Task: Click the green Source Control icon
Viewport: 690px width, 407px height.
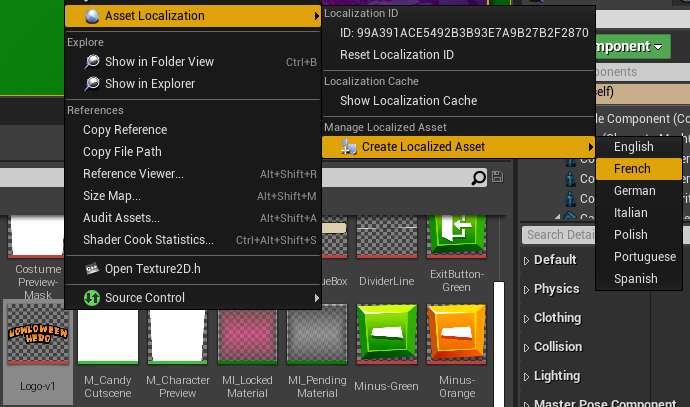Action: [x=92, y=298]
